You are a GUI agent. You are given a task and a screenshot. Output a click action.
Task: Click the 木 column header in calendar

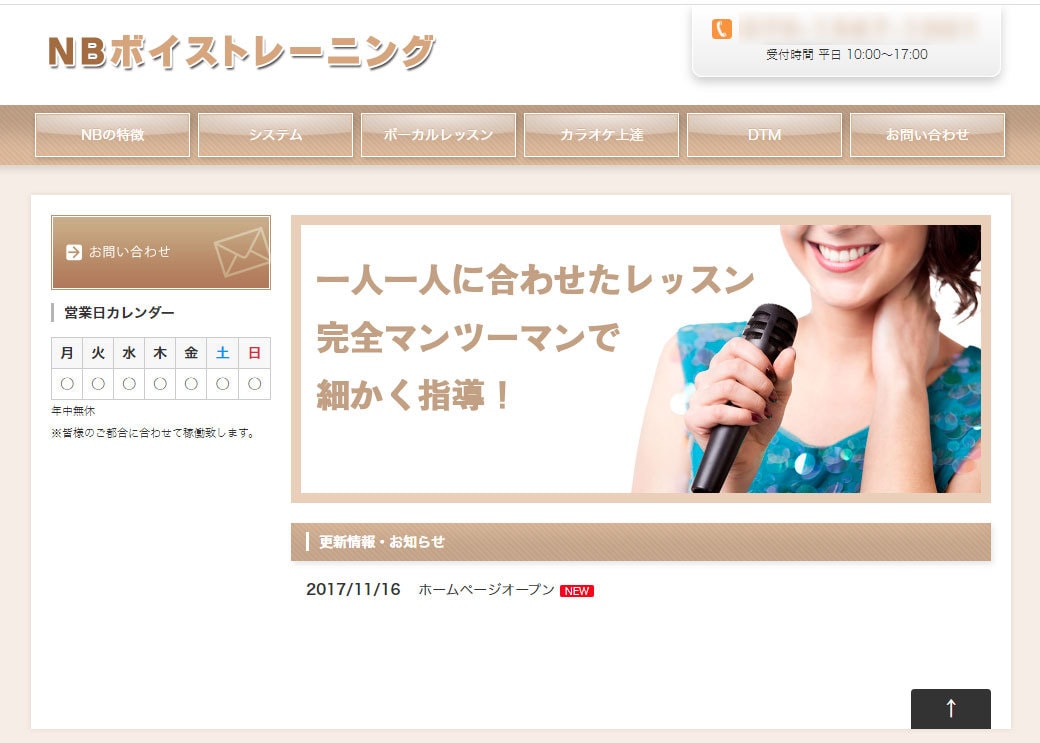[160, 353]
